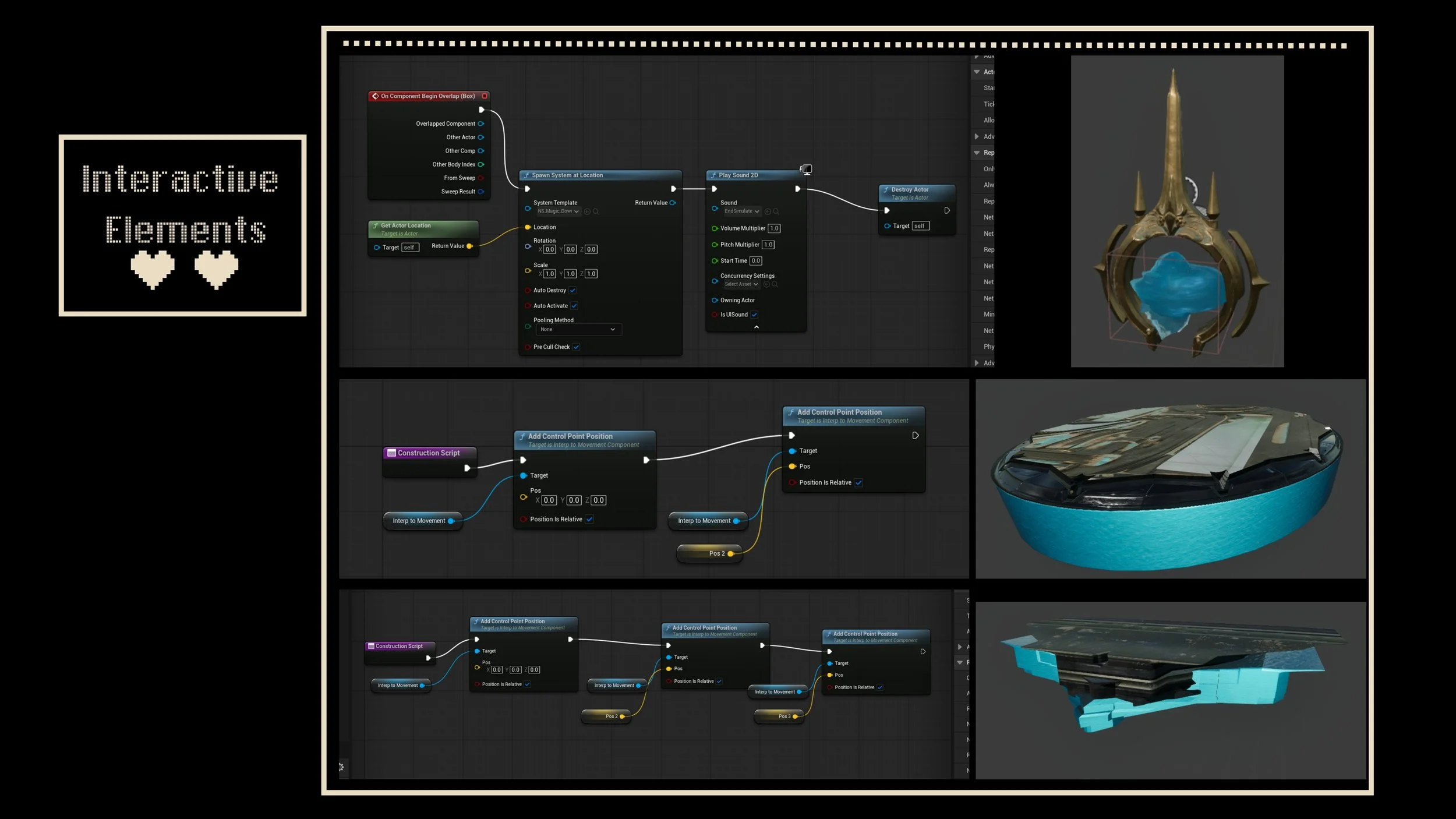Click client-only monitor icon on Play Sound 2D

tap(807, 169)
